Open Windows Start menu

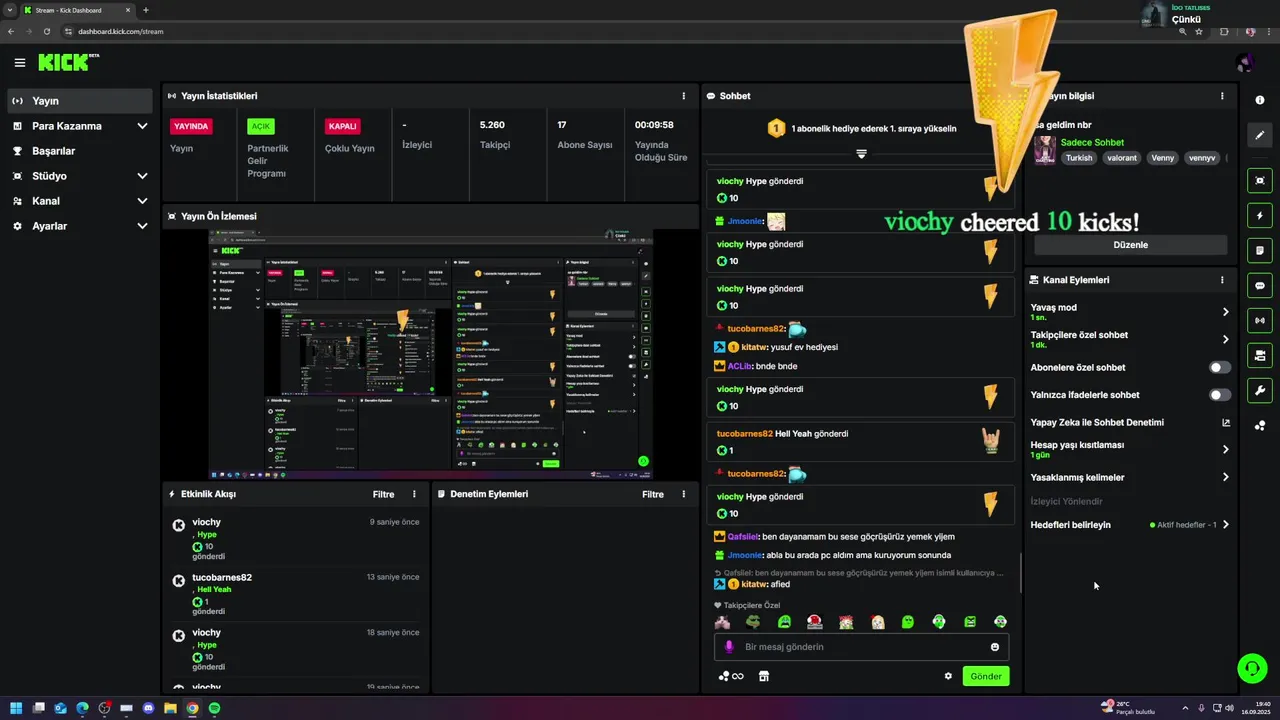coord(16,708)
